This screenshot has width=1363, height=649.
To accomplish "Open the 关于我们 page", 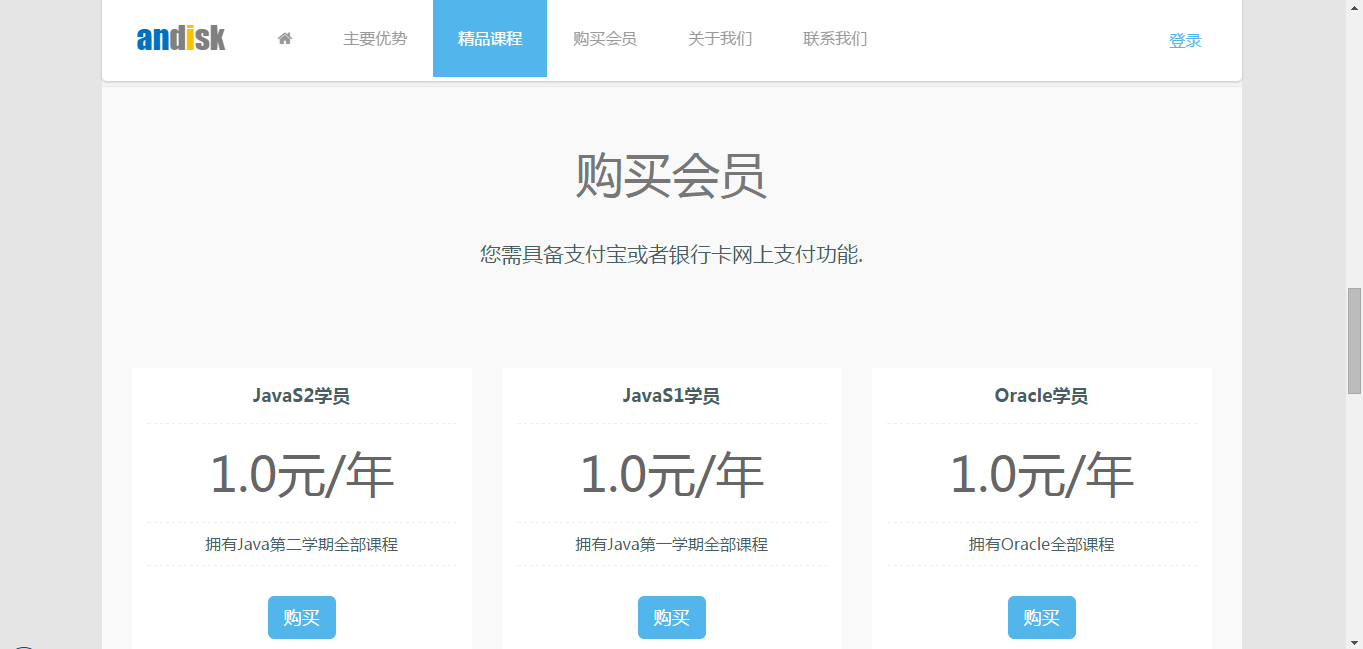I will [x=719, y=39].
